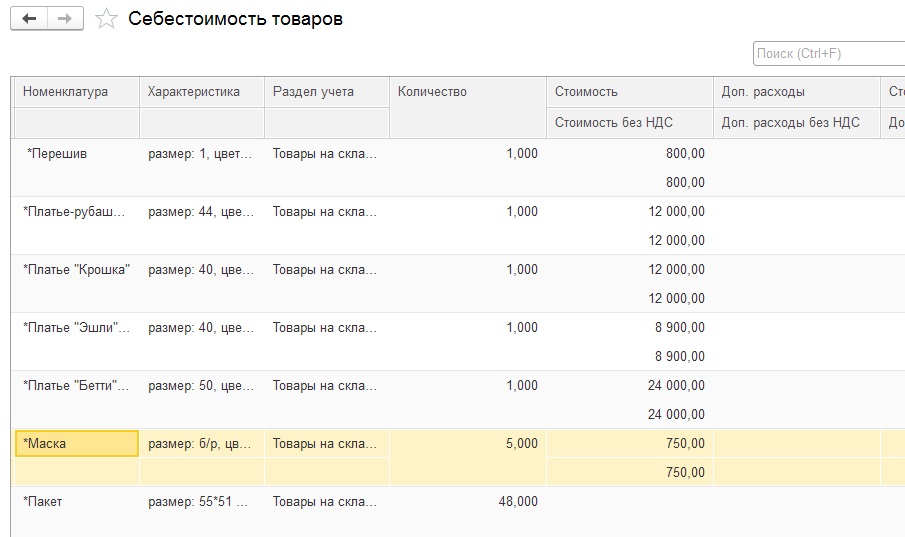The height and width of the screenshot is (537, 905).
Task: Click the Доп. расходы без НДС subheader
Action: click(790, 123)
